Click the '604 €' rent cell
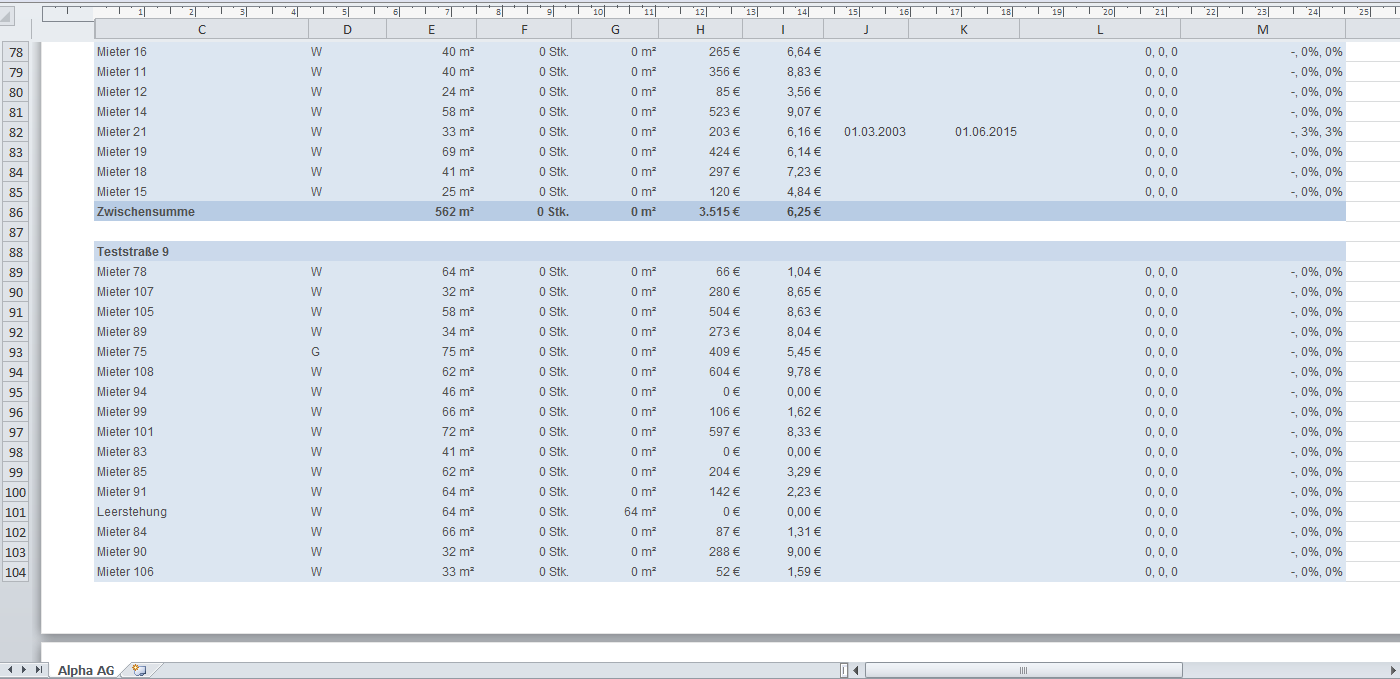This screenshot has height=679, width=1400. [x=700, y=371]
